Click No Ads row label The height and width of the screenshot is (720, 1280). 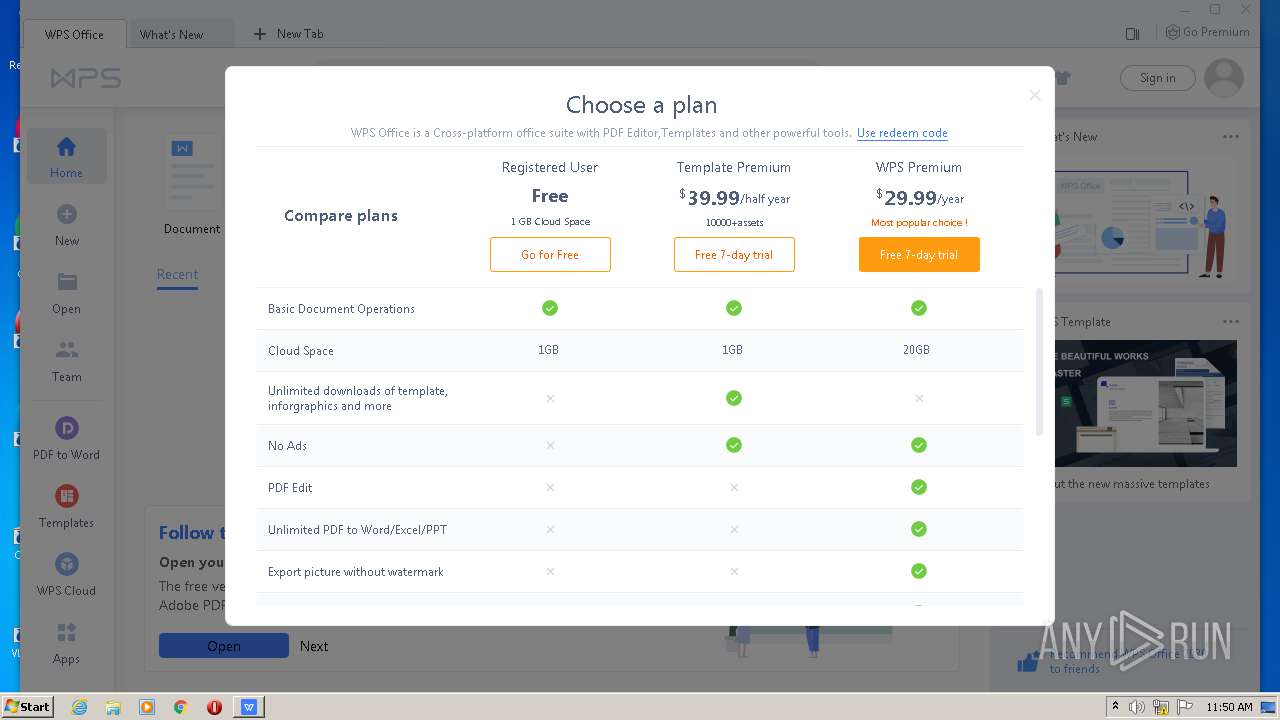(287, 446)
